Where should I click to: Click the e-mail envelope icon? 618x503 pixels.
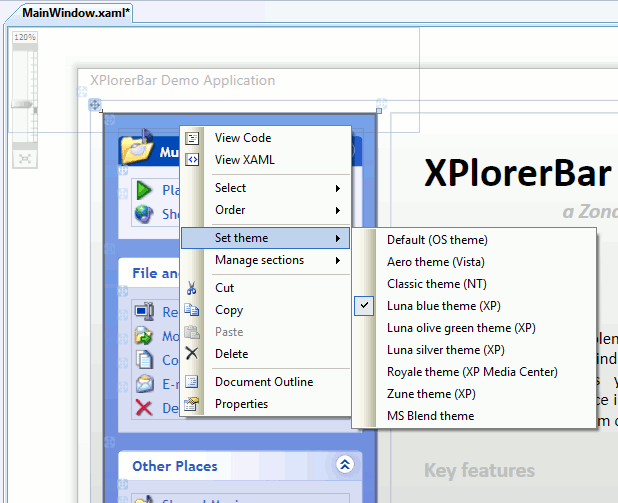point(144,384)
